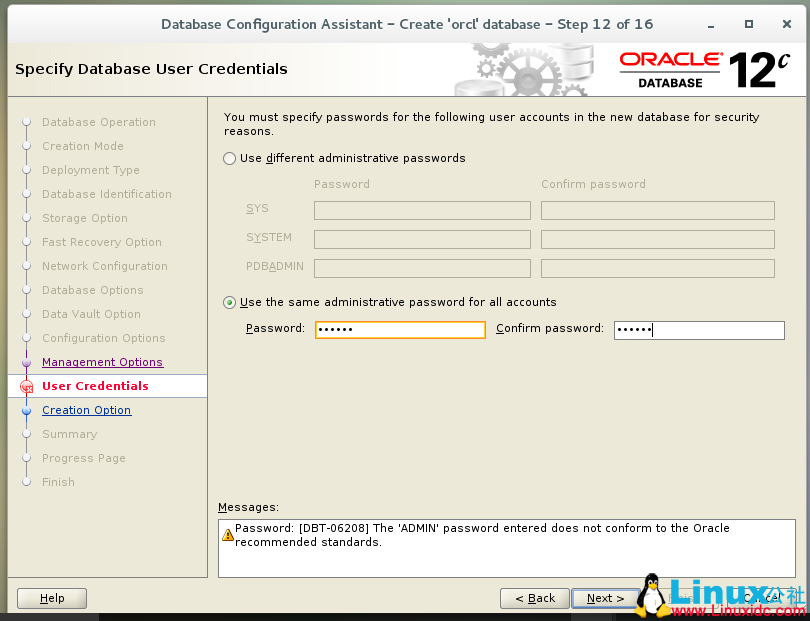Viewport: 810px width, 621px height.
Task: Click the Back button
Action: (x=534, y=598)
